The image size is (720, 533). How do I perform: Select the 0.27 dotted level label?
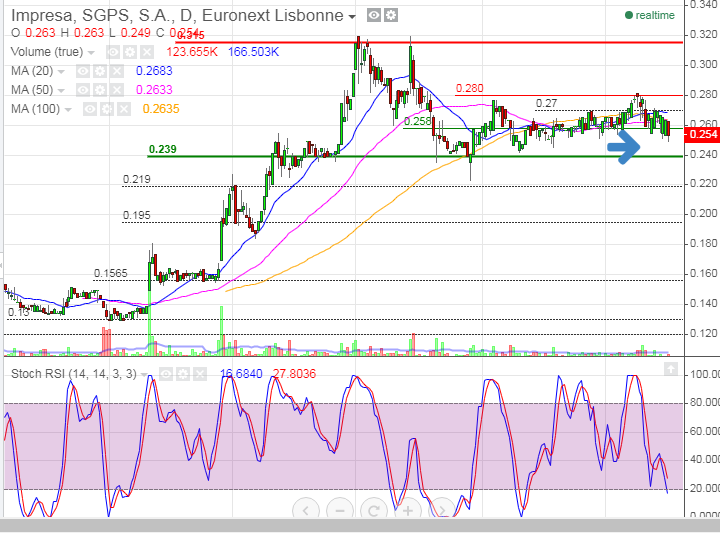546,104
